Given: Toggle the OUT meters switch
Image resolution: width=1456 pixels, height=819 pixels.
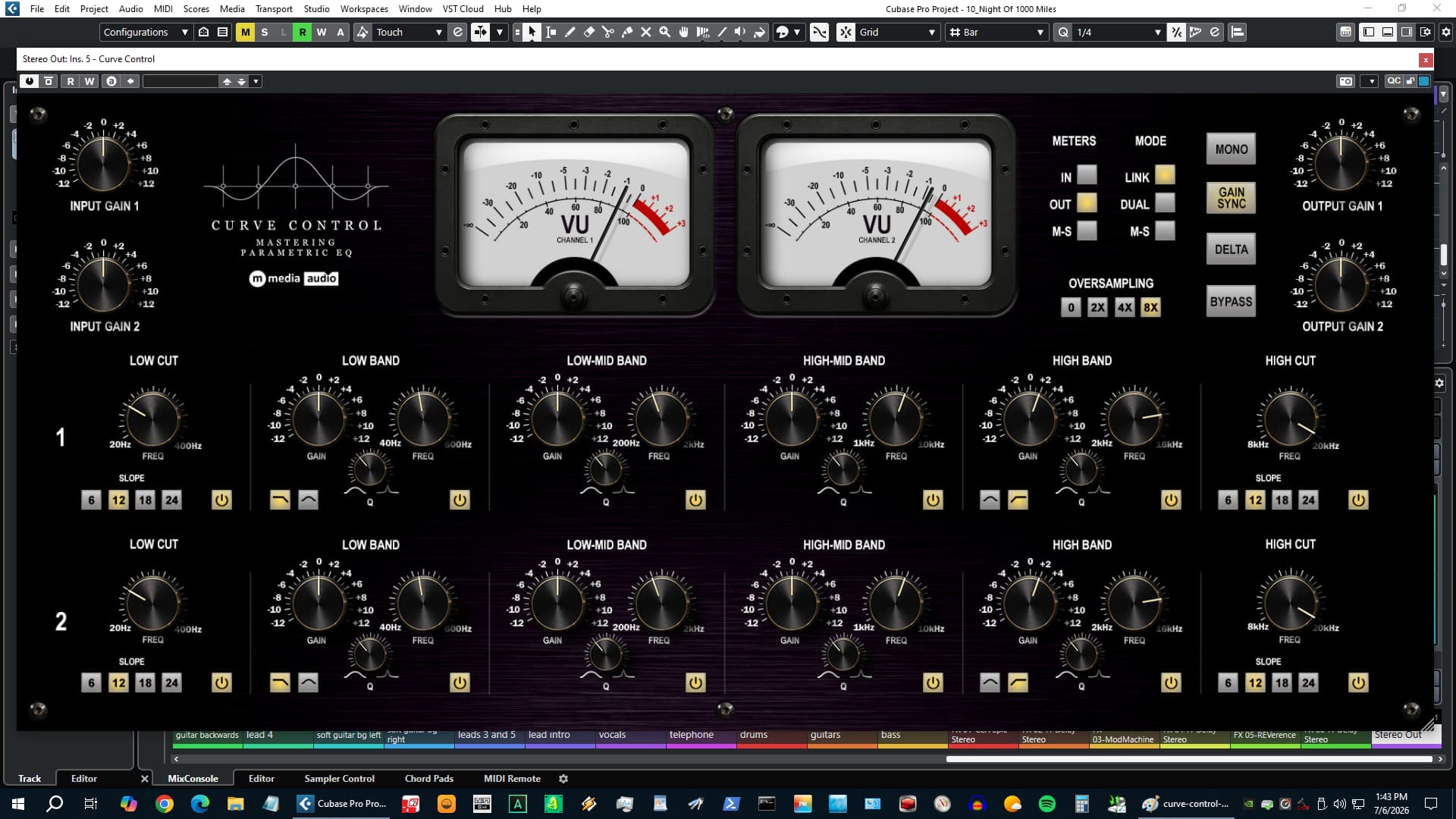Looking at the screenshot, I should click(x=1087, y=203).
